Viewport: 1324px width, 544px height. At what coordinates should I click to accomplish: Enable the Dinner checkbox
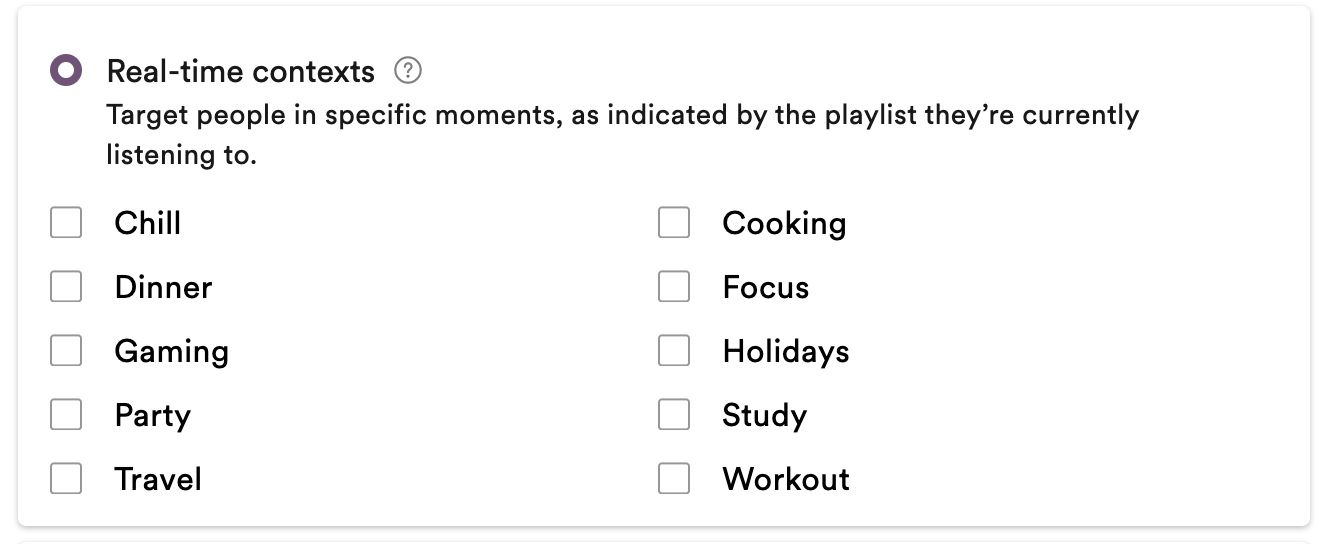(x=66, y=286)
